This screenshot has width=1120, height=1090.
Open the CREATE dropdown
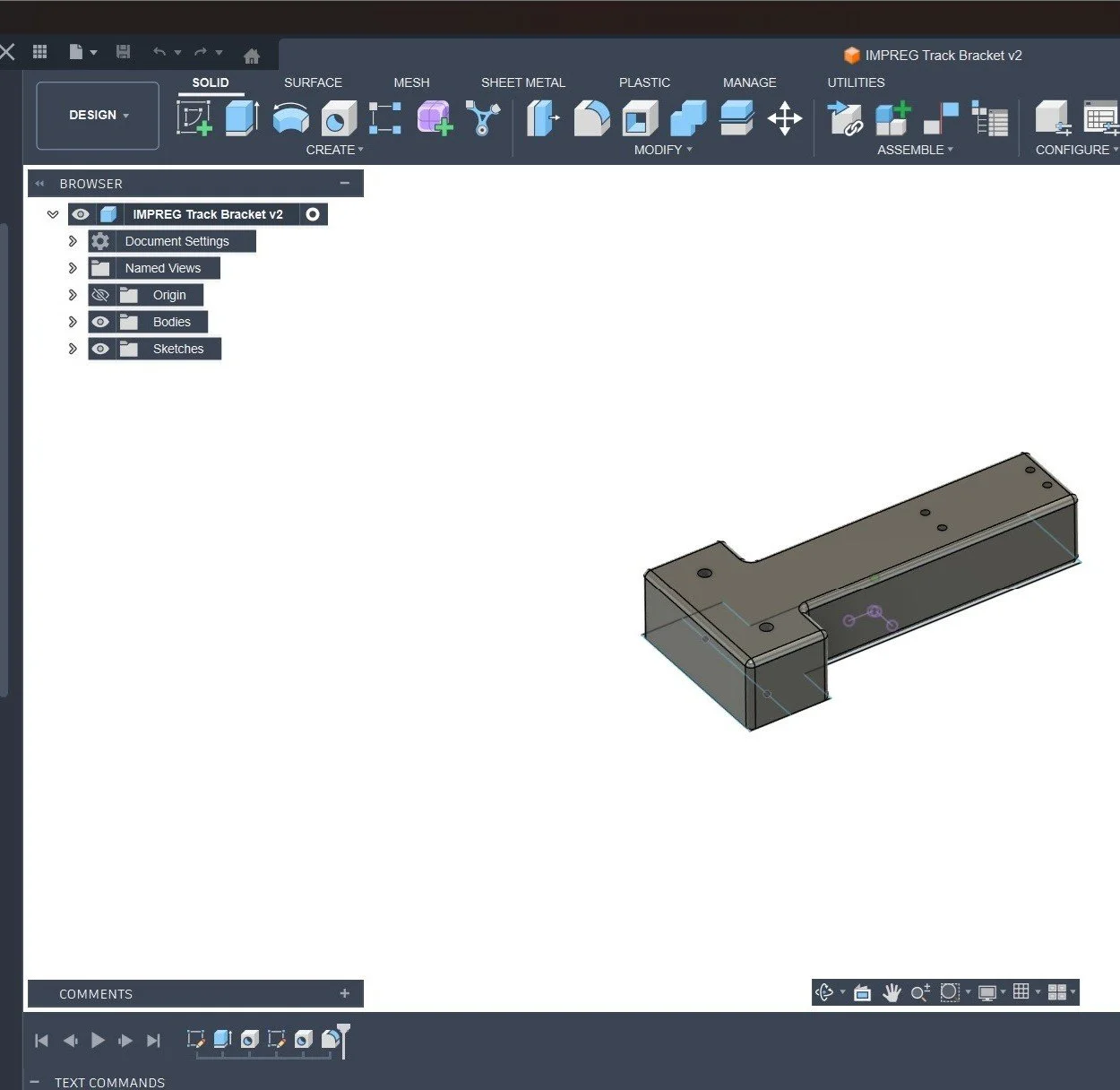(334, 150)
